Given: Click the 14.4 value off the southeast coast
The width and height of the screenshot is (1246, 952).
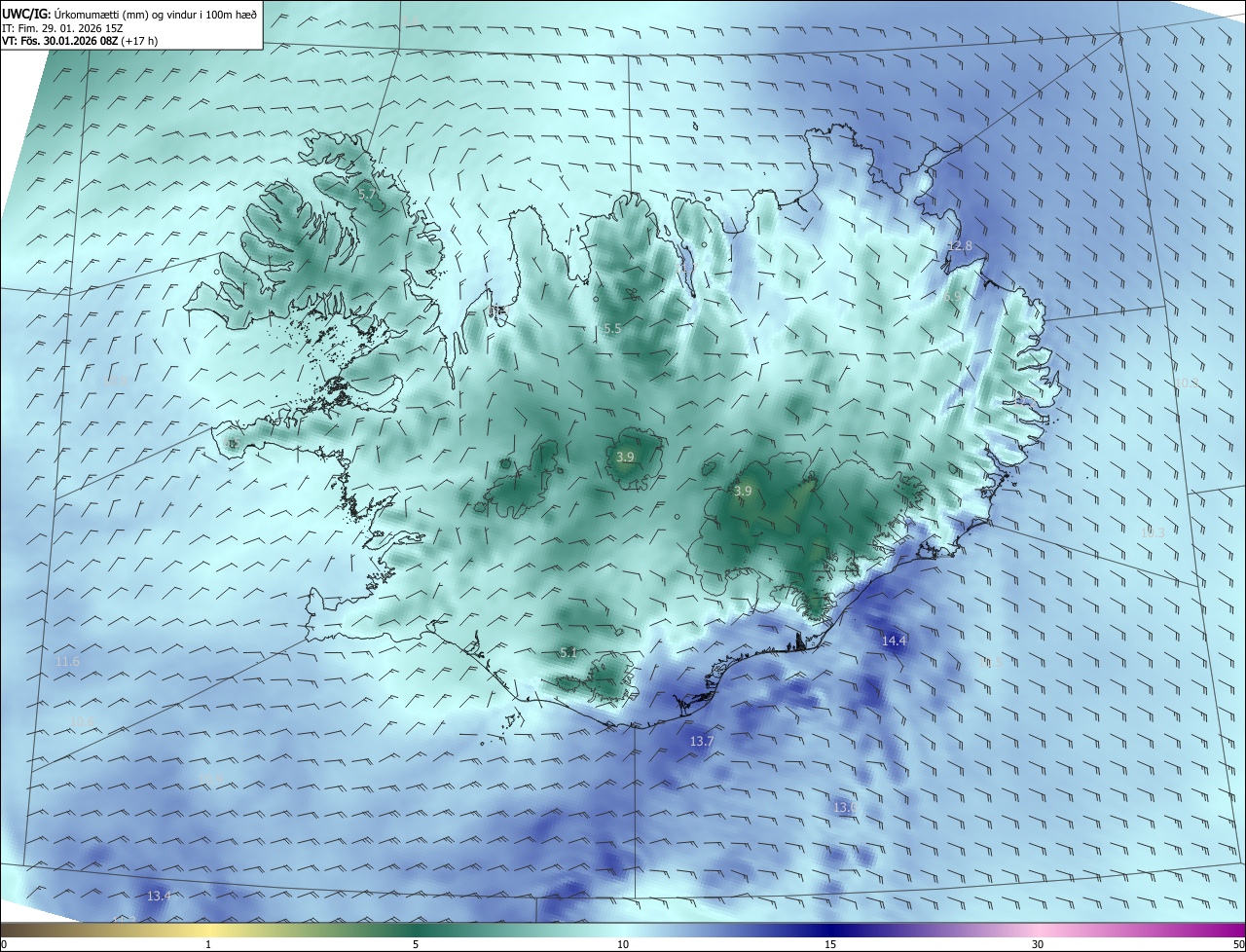Looking at the screenshot, I should click(894, 641).
